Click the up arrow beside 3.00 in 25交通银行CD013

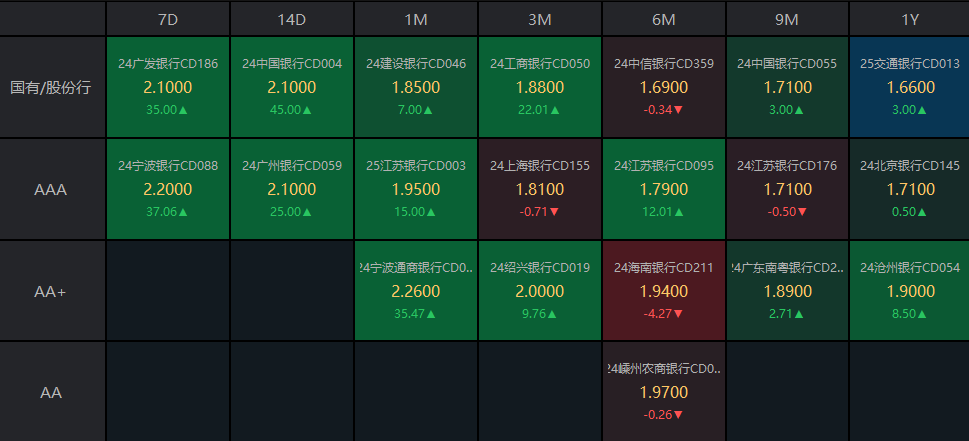pyautogui.click(x=926, y=110)
